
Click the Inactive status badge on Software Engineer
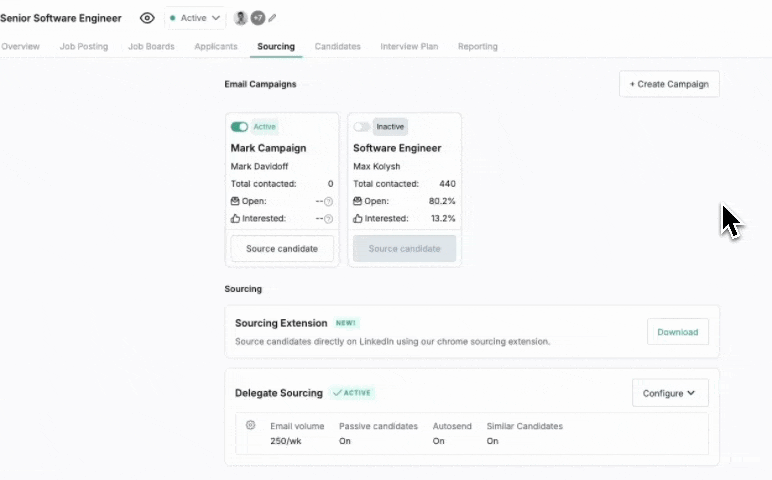point(390,127)
